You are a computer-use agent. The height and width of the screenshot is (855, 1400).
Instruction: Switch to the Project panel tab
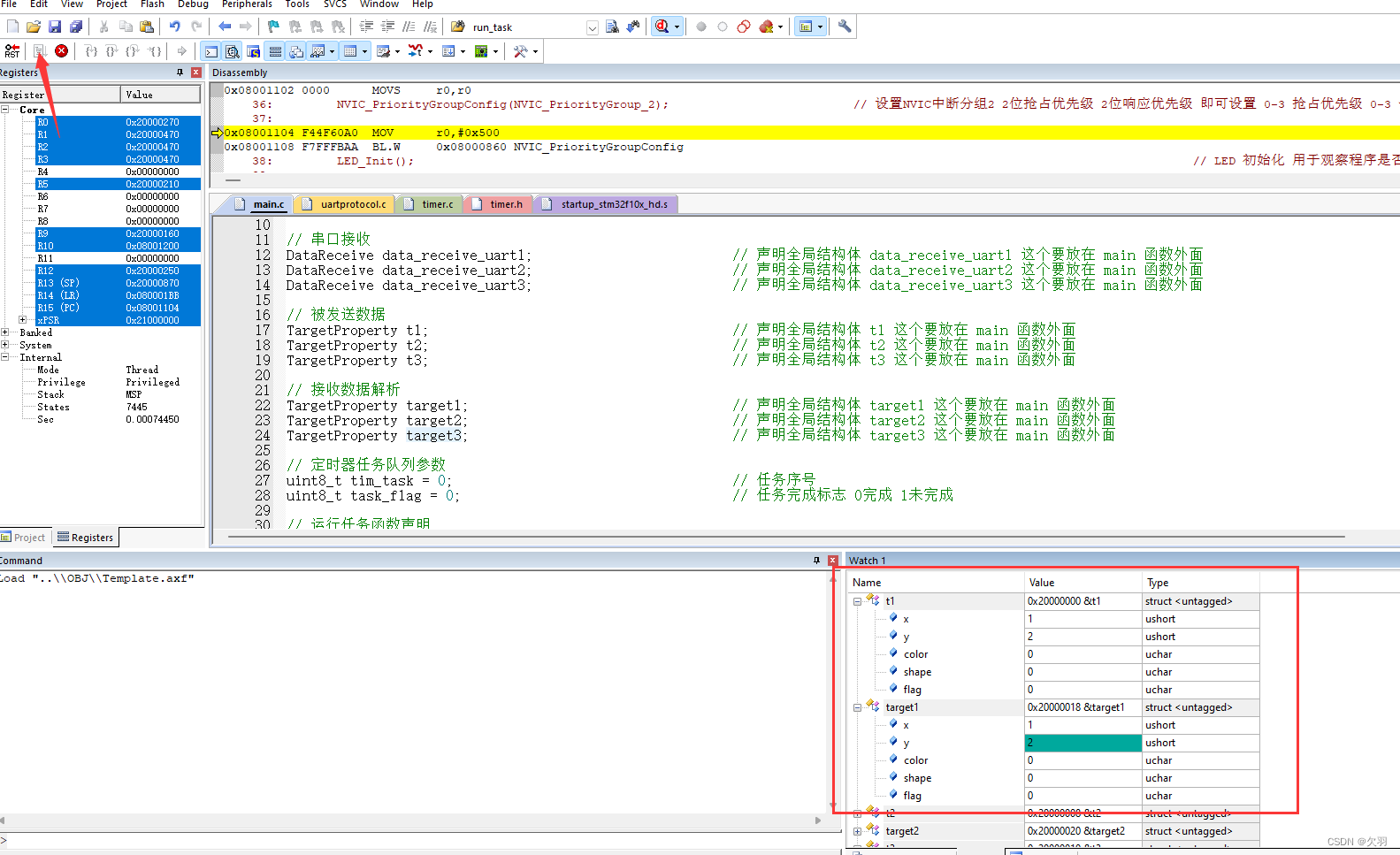24,537
